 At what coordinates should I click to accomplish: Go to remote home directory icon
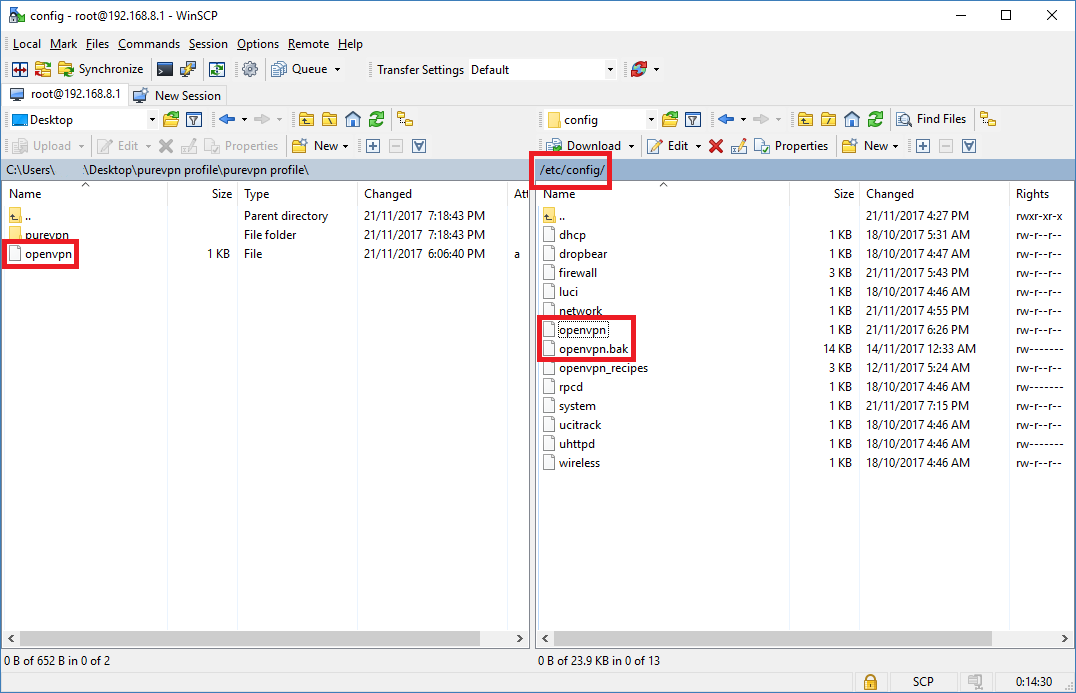coord(852,120)
